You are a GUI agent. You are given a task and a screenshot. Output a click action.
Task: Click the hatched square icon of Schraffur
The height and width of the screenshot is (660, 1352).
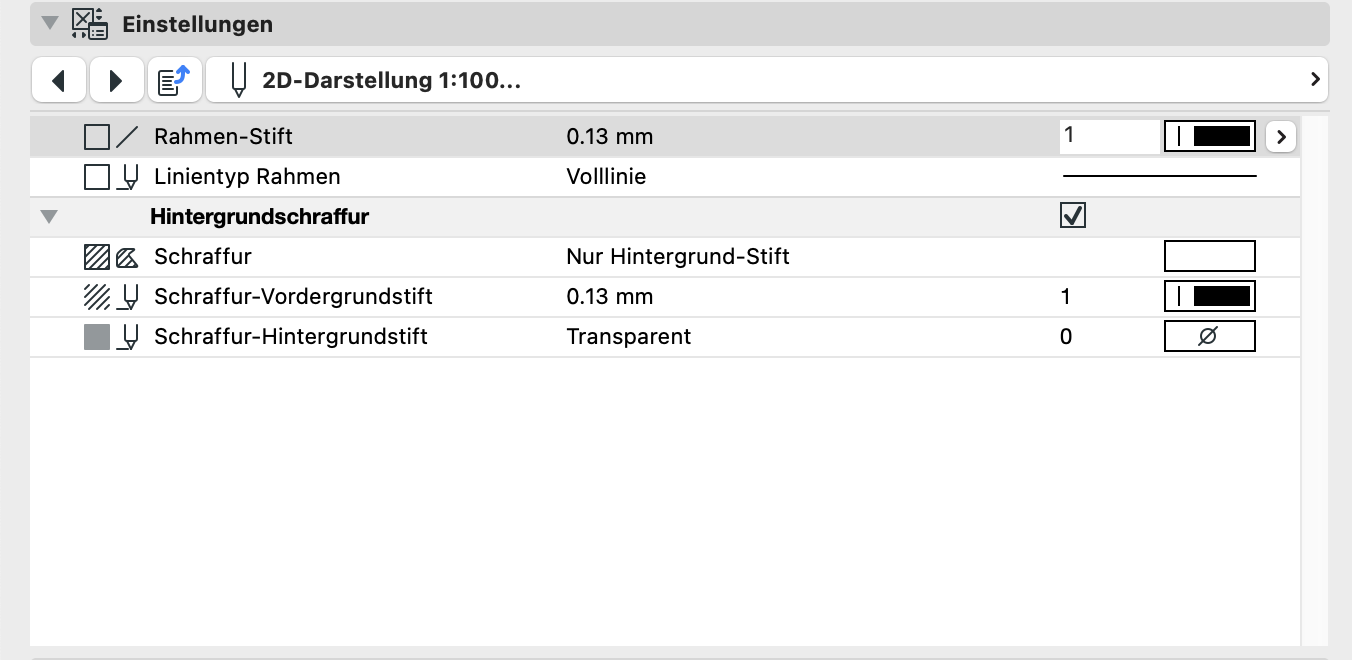[97, 257]
